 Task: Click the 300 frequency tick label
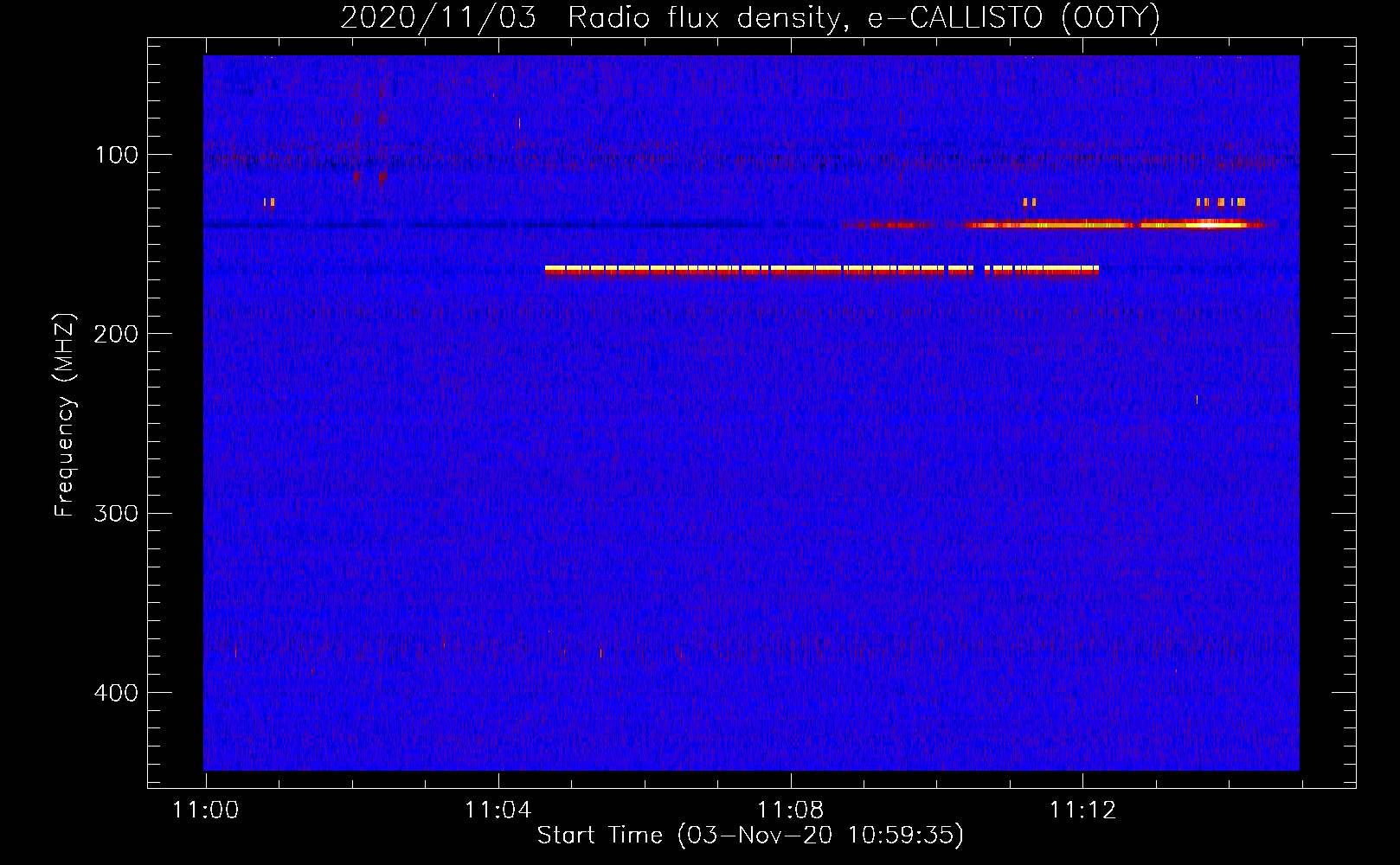[x=116, y=513]
